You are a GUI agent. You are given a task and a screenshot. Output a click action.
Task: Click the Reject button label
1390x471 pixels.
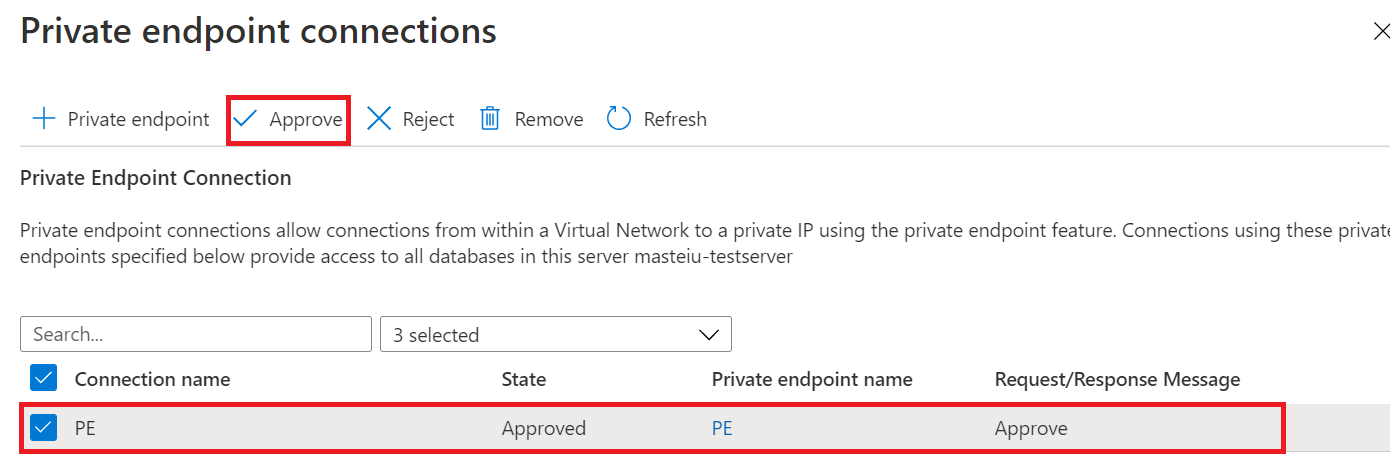click(x=428, y=119)
